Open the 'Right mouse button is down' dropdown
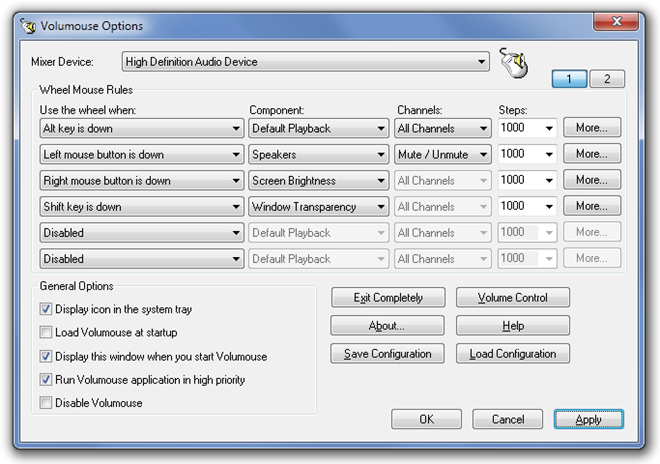 tap(142, 181)
